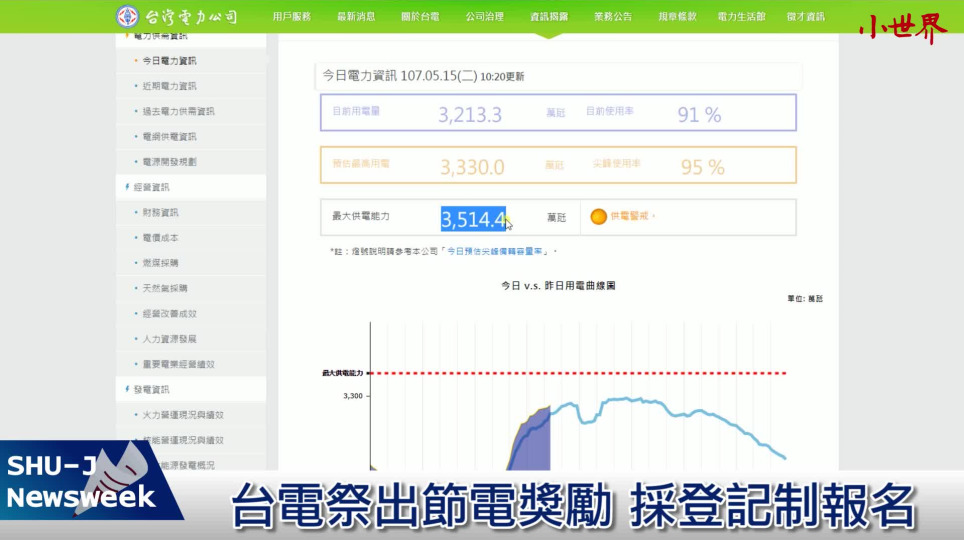Viewport: 964px width, 540px height.
Task: Click the lightning icon beside 發電資訊
Action: pos(127,389)
